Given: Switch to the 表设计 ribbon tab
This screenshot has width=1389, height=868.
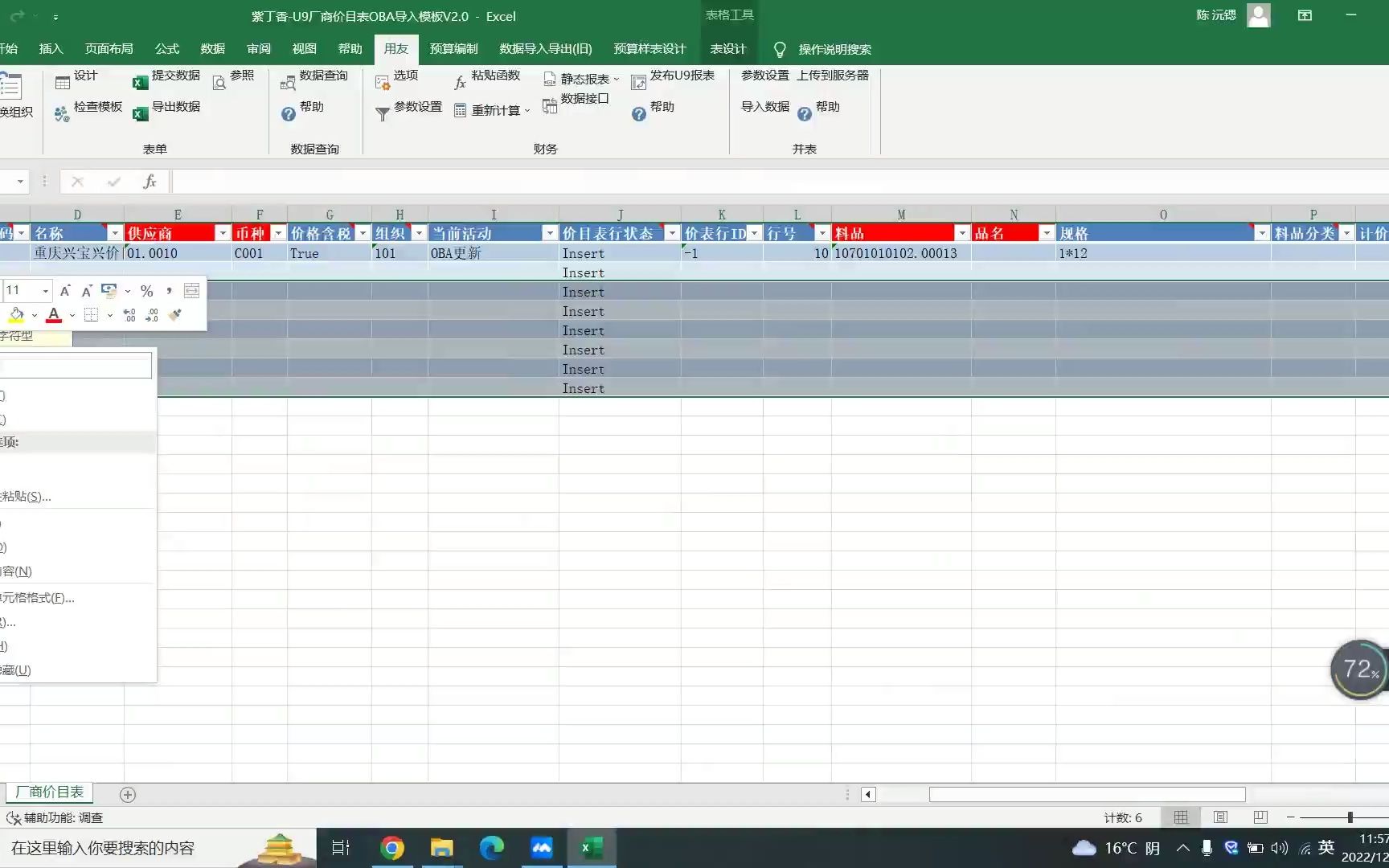Looking at the screenshot, I should click(727, 49).
